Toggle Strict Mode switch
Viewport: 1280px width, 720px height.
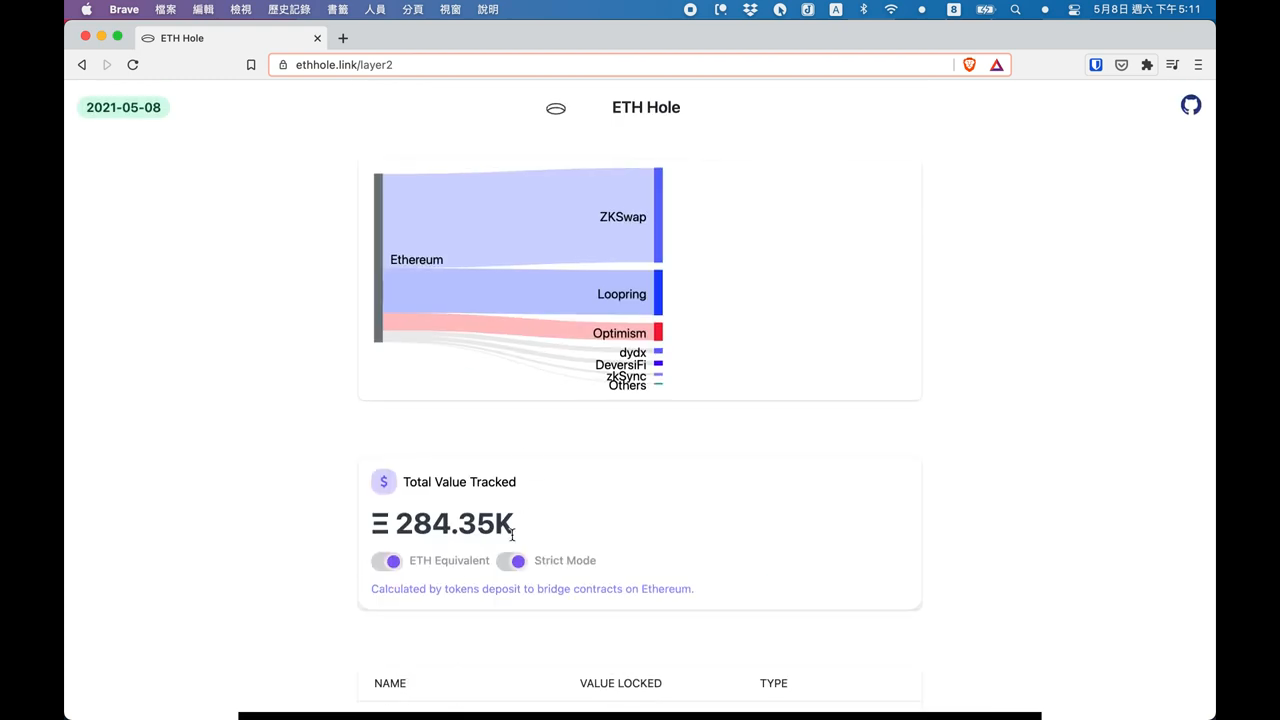(511, 561)
